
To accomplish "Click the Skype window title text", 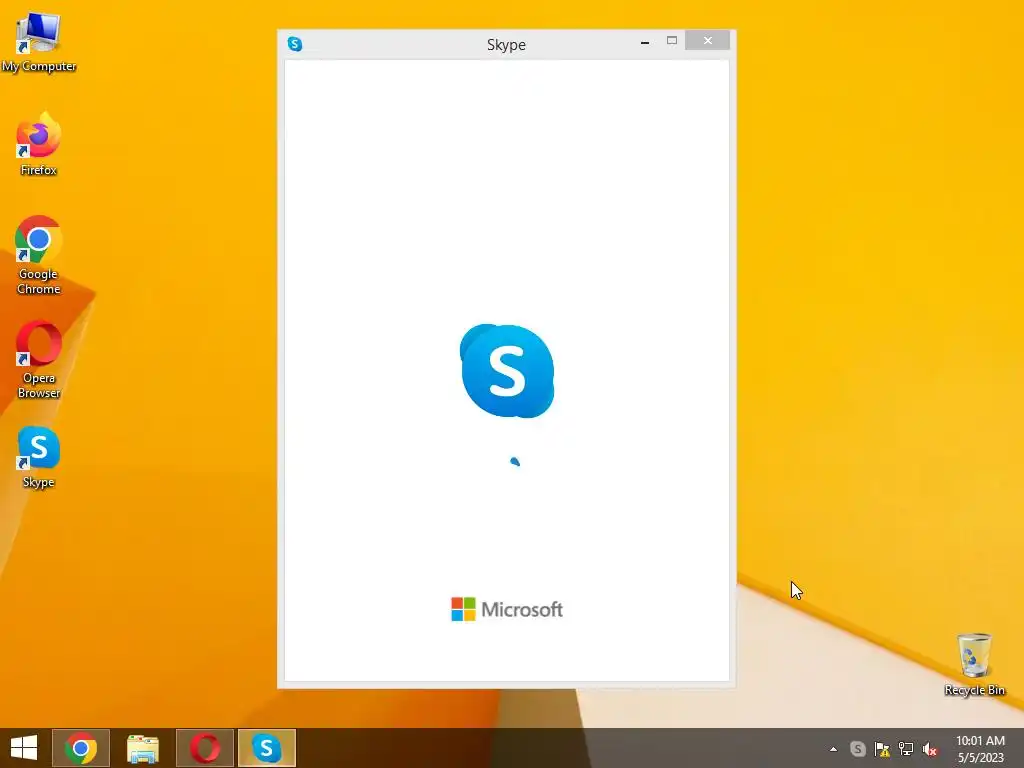I will 506,44.
